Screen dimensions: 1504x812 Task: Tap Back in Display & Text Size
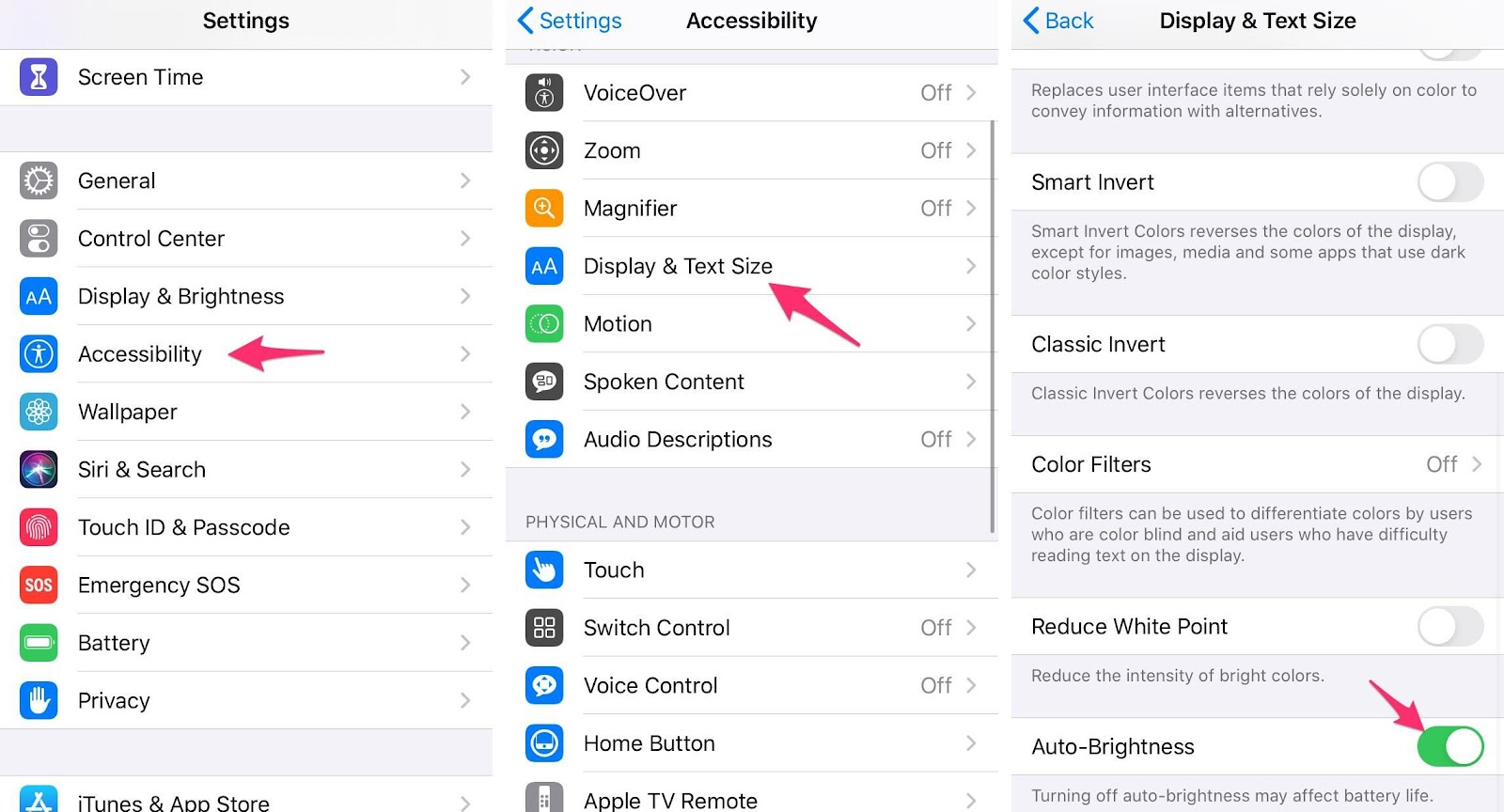(1058, 21)
